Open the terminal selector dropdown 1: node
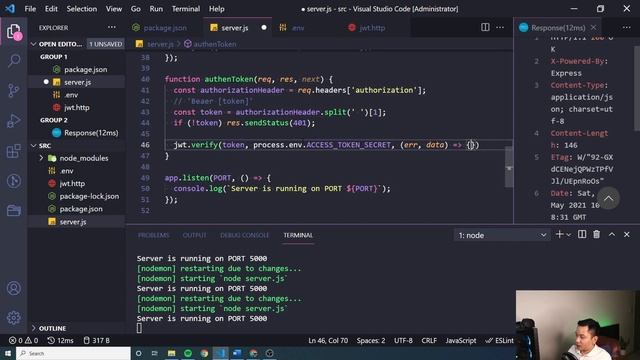Image resolution: width=640 pixels, height=360 pixels. 501,235
